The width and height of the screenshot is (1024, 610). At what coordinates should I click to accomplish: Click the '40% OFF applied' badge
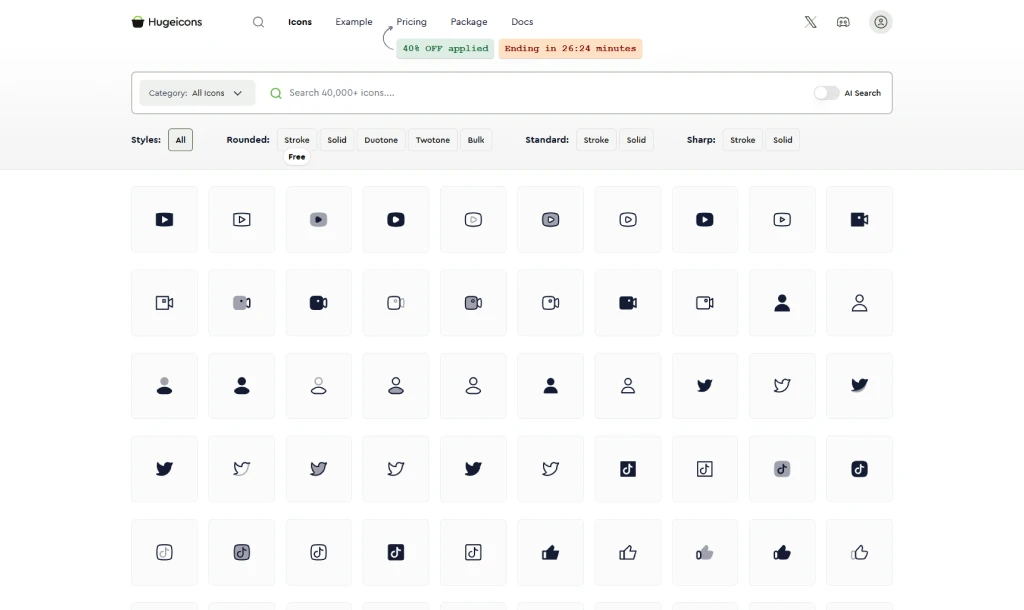[445, 48]
